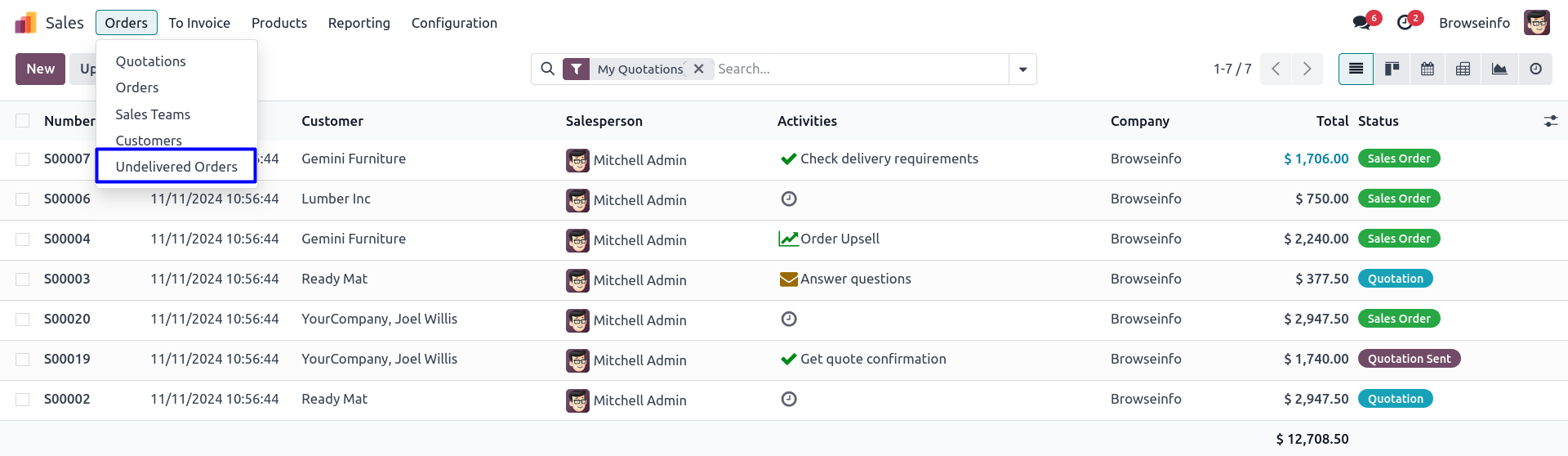Open the messages conversation icon
Screen dimensions: 1568x456
pyautogui.click(x=1362, y=23)
